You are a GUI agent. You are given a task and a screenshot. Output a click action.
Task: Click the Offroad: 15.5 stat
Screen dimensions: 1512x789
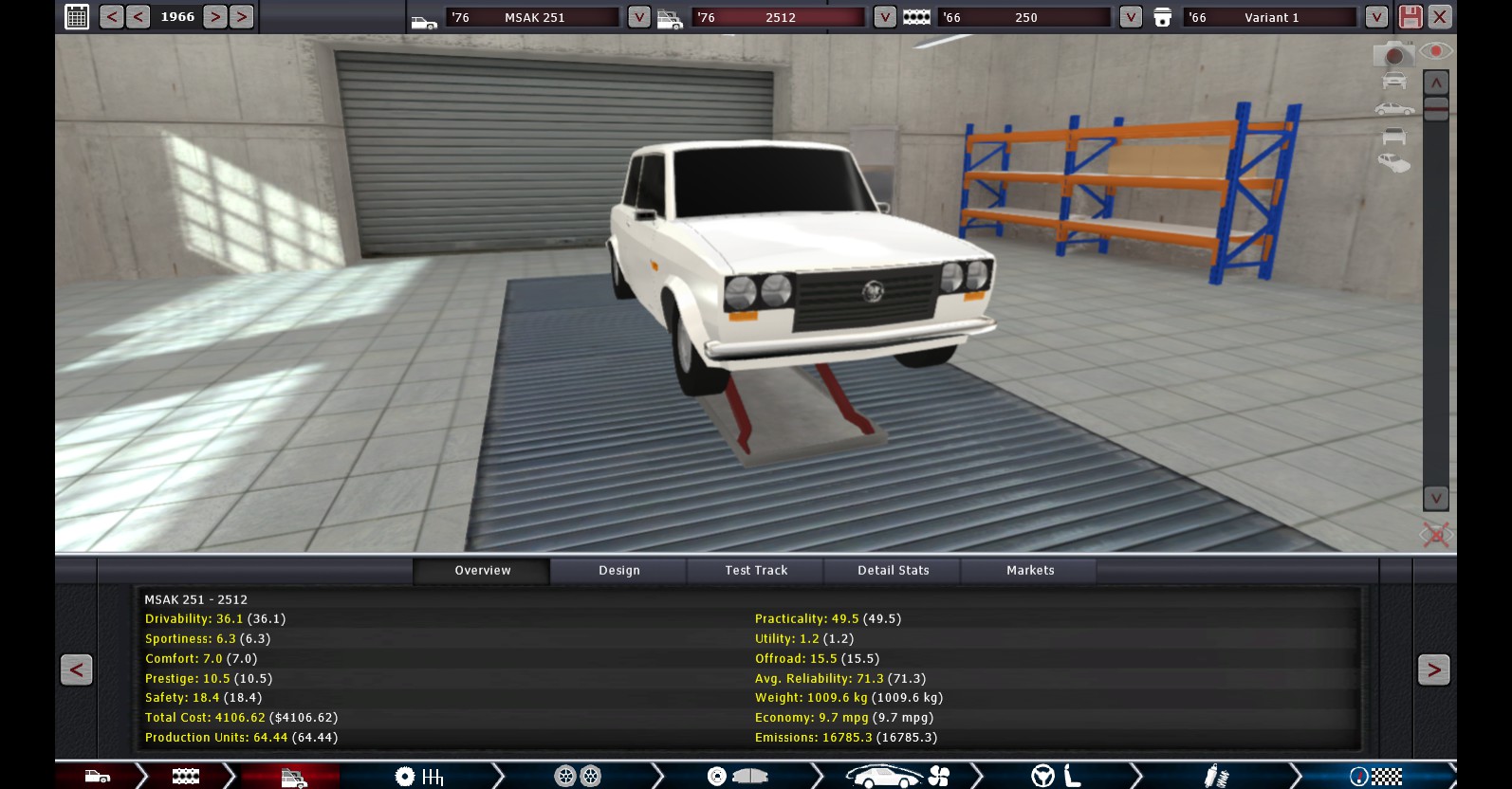pos(817,658)
